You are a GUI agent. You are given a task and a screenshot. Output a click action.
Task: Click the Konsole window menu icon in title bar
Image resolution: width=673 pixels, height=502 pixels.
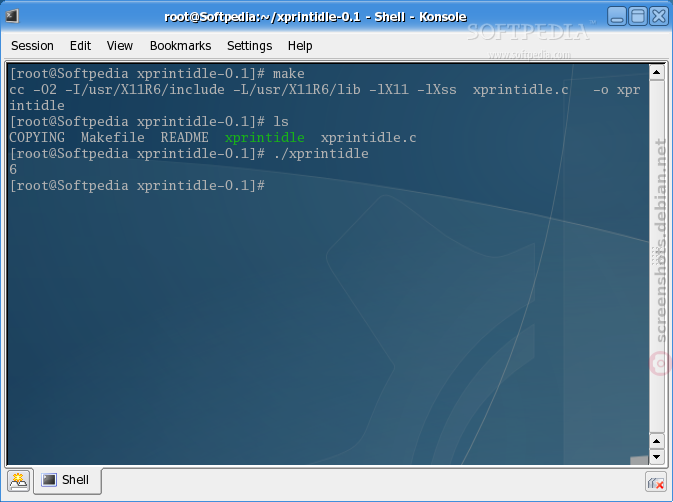[12, 16]
